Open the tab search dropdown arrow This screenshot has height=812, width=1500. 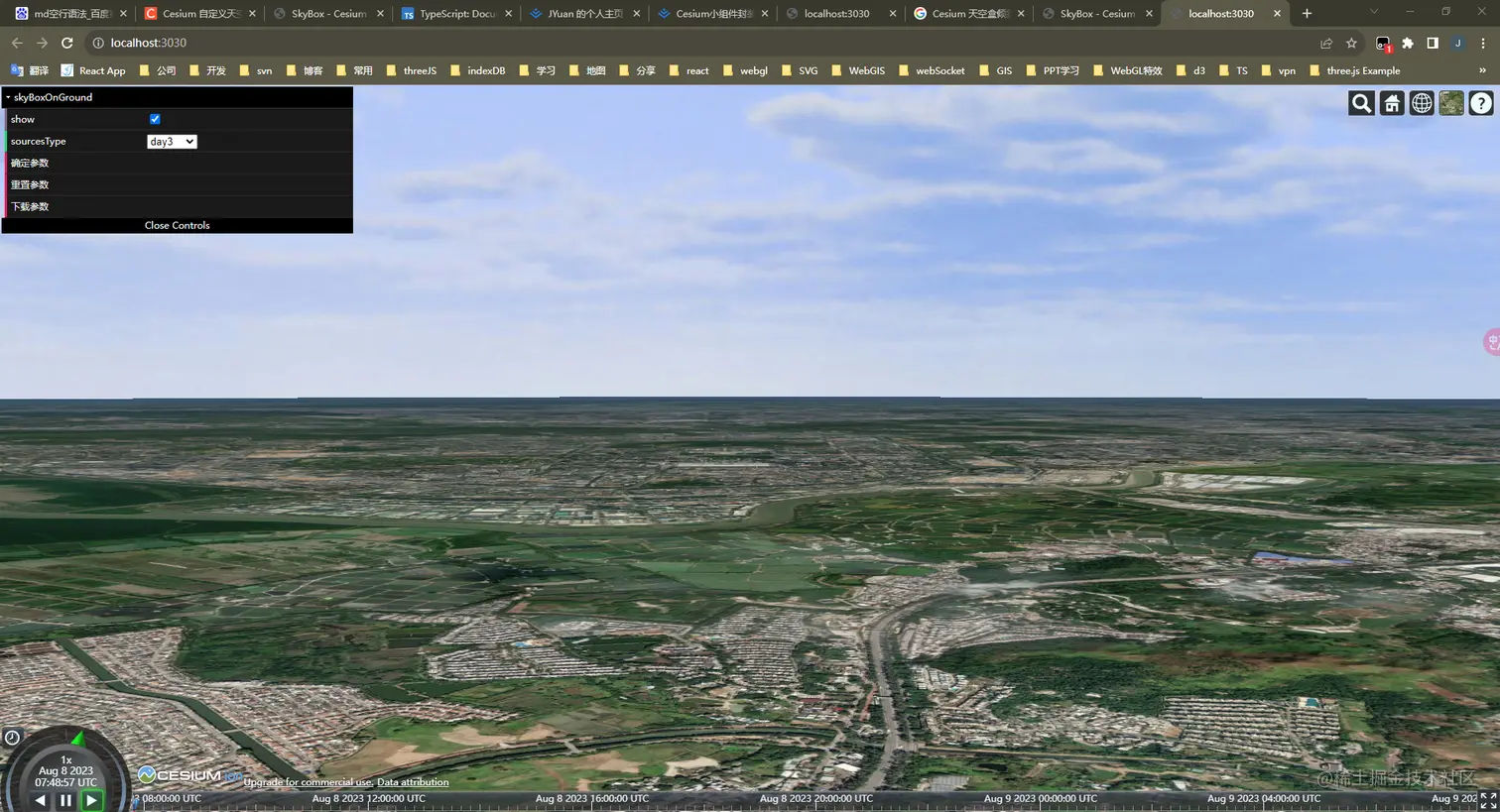pos(1374,12)
